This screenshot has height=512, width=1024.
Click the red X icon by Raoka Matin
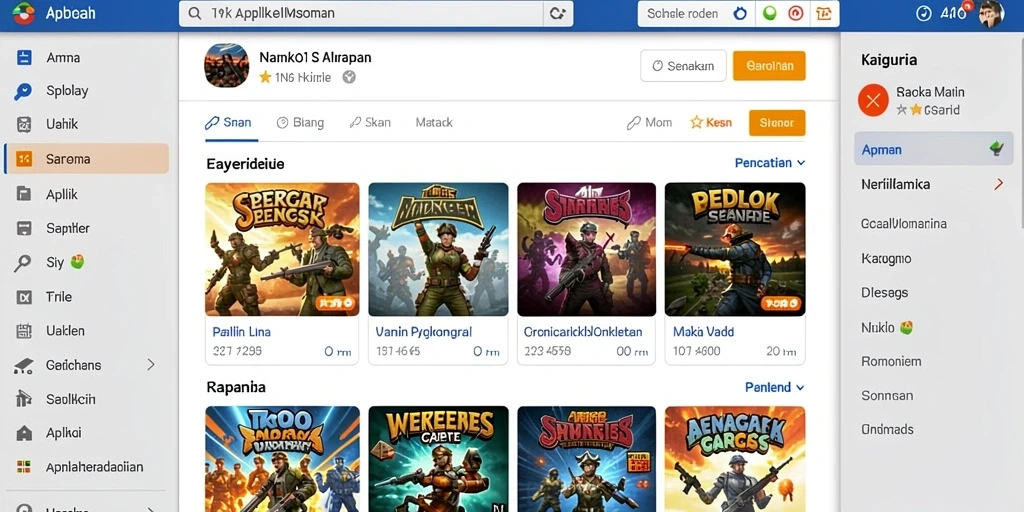point(873,101)
